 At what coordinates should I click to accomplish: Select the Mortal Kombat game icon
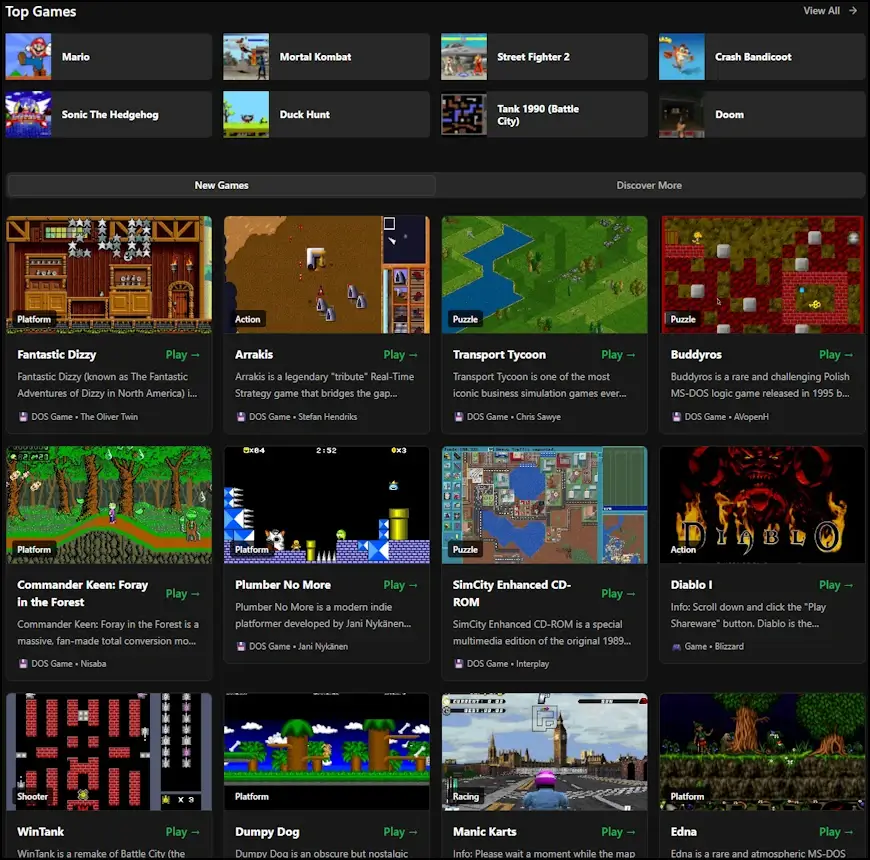pyautogui.click(x=246, y=57)
